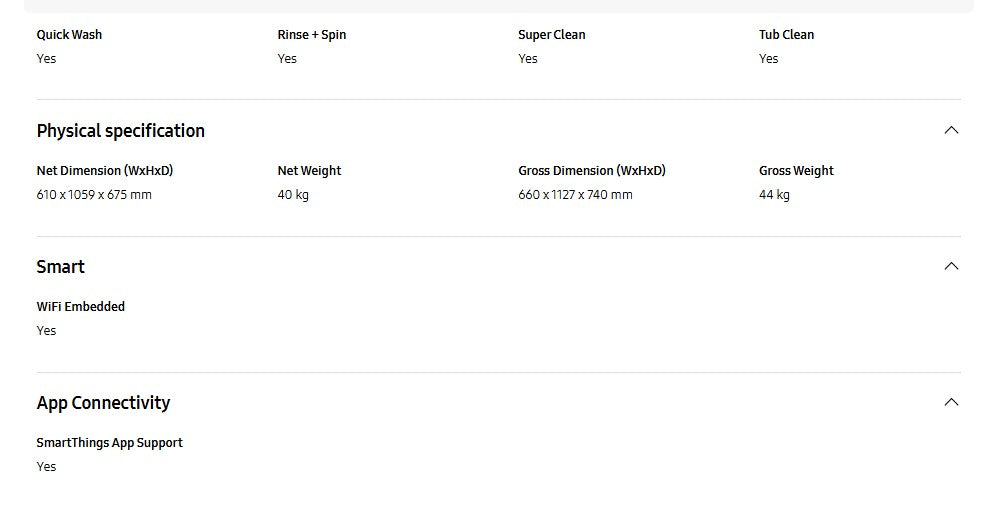Viewport: 991px width, 514px height.
Task: Select the 44 kg value
Action: (774, 195)
